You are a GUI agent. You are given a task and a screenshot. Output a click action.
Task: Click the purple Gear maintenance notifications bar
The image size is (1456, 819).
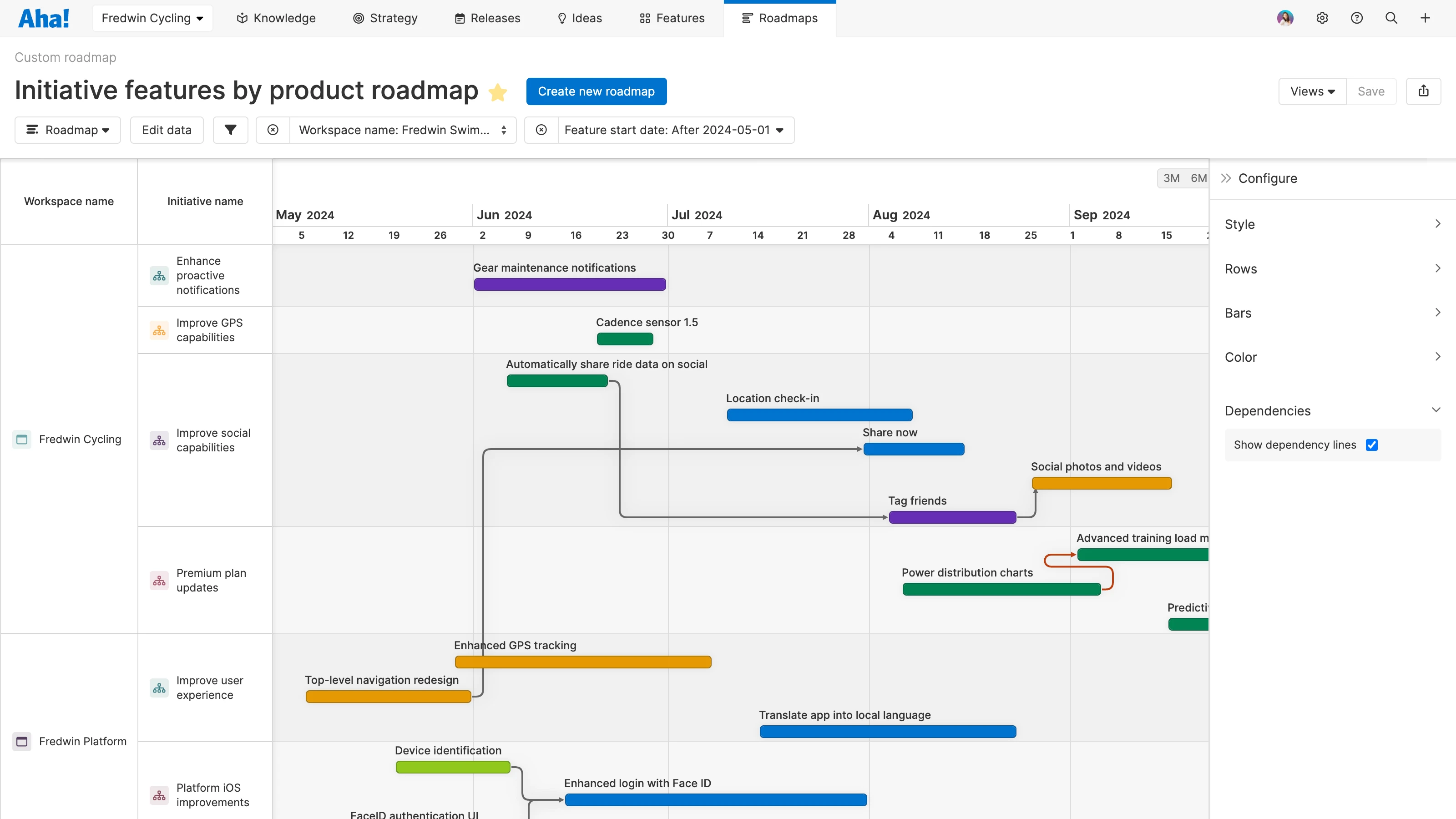(570, 284)
